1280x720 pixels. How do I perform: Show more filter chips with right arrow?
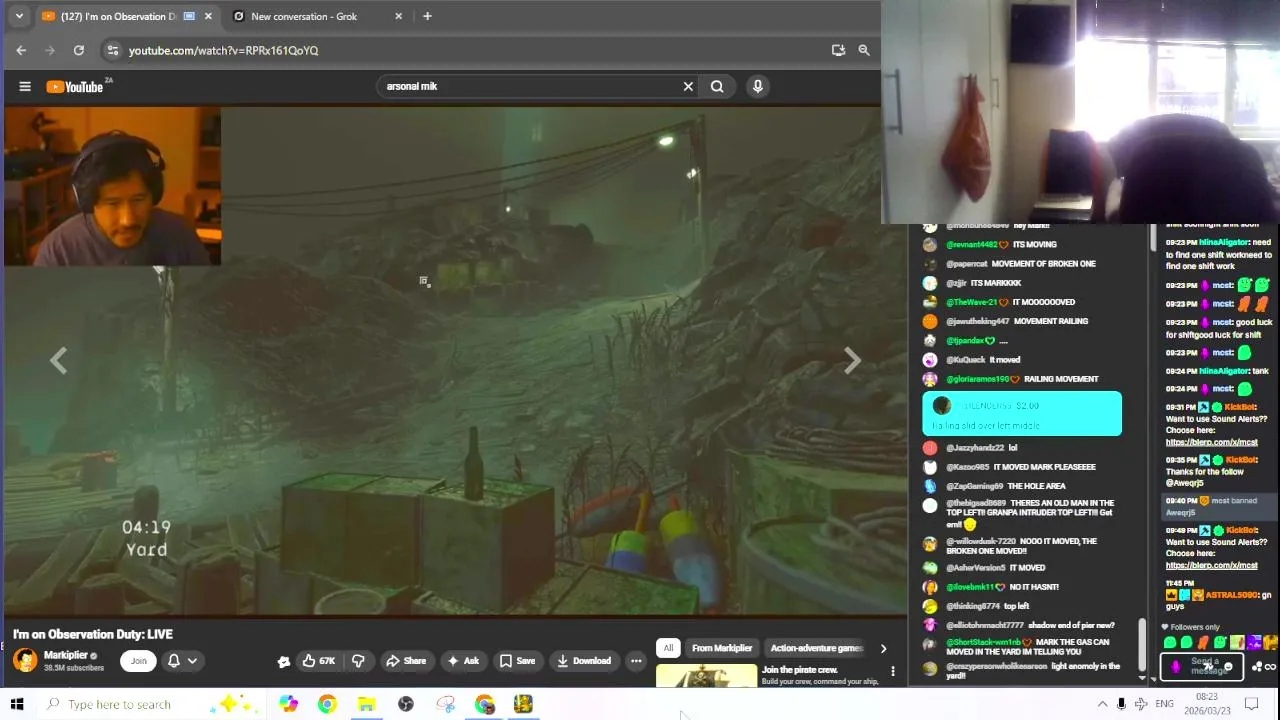coord(883,648)
